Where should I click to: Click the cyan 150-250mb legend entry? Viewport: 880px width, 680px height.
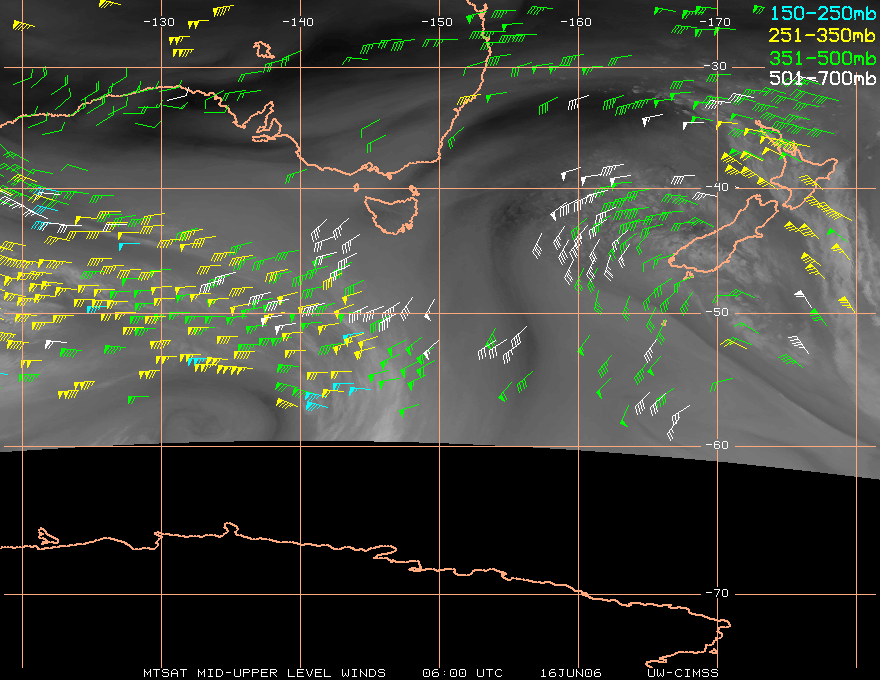[822, 13]
